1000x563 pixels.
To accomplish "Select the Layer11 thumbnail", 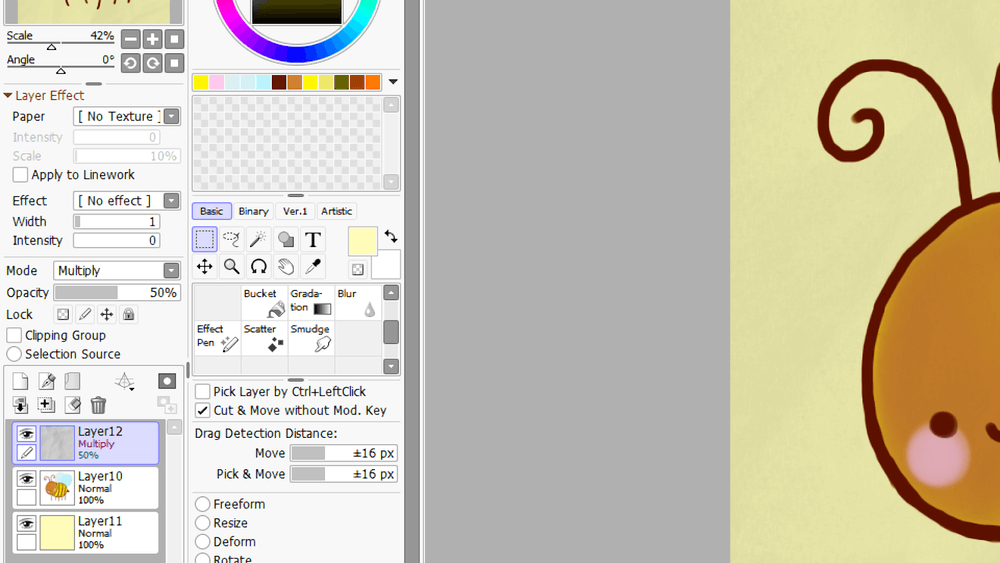I will coord(58,532).
